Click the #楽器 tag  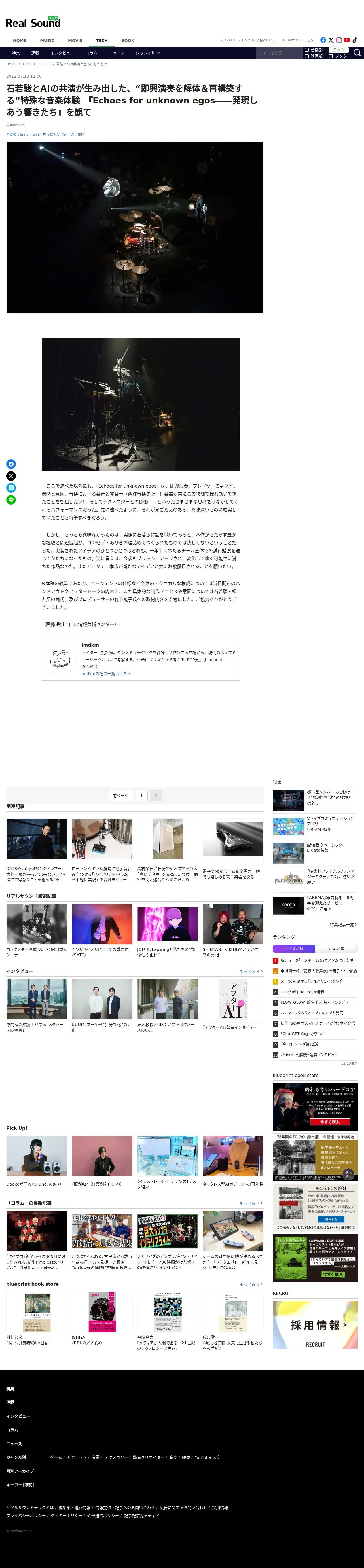[11, 135]
